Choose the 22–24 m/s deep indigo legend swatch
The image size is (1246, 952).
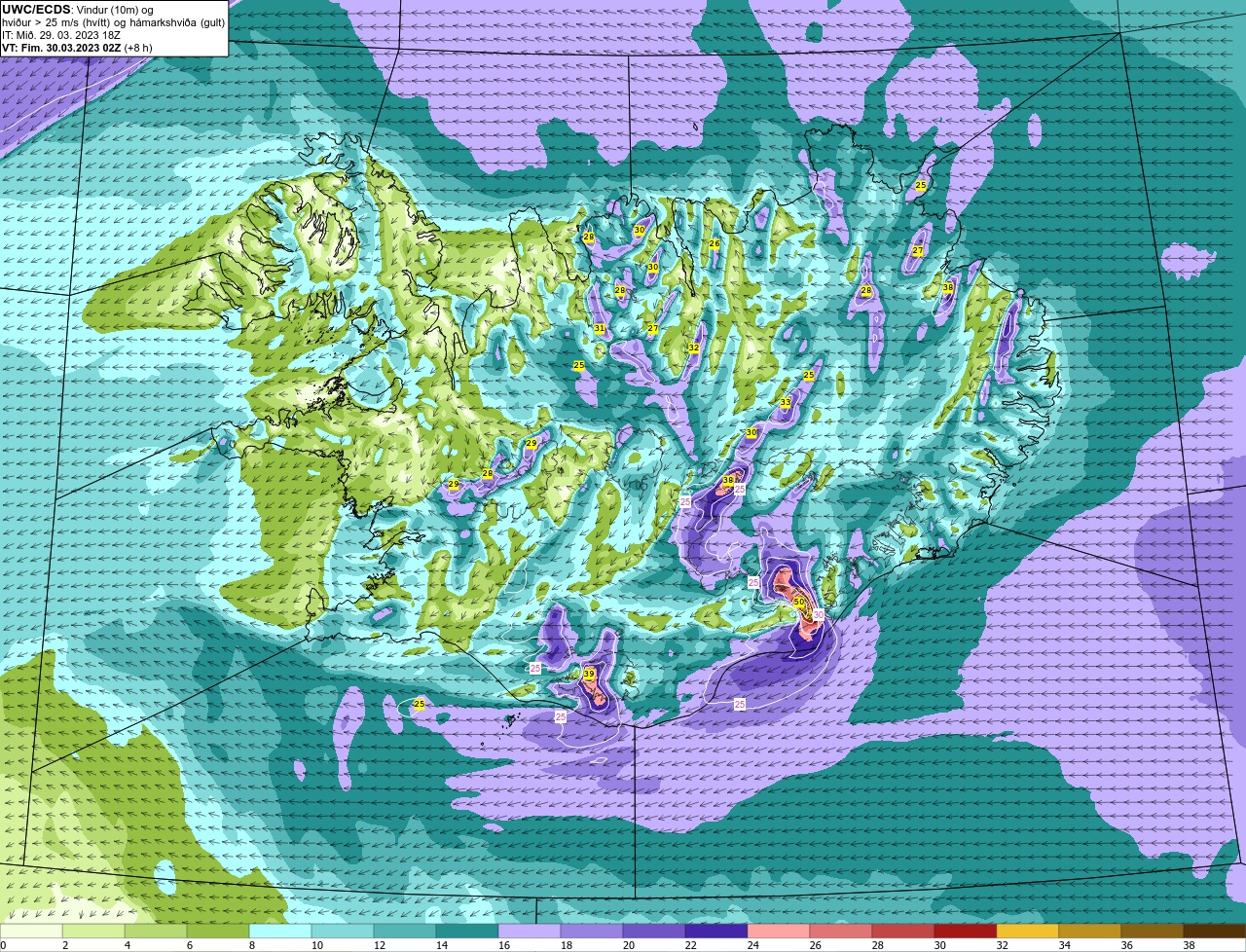pyautogui.click(x=716, y=932)
